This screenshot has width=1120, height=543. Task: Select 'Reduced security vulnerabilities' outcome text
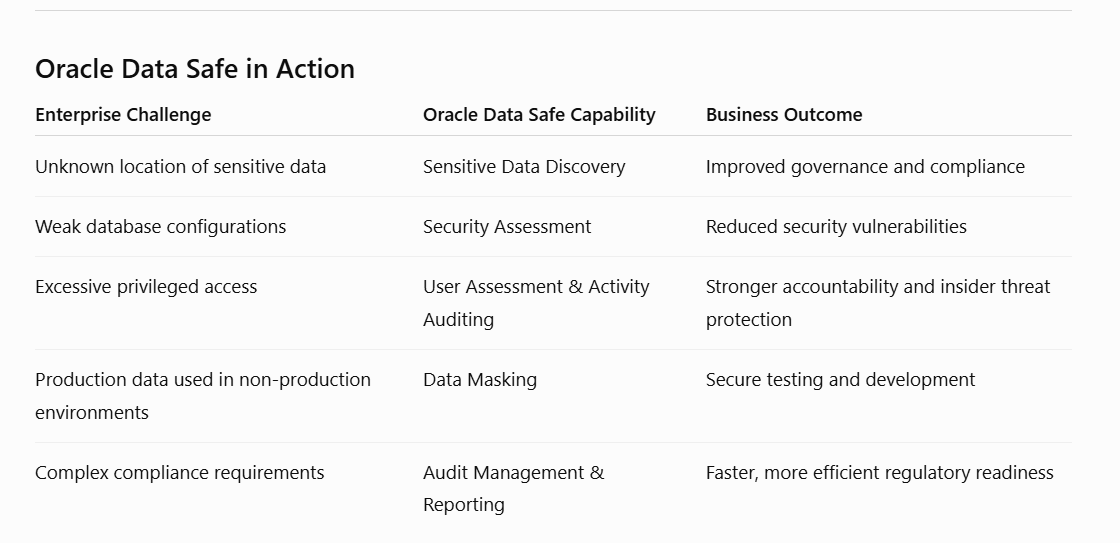[x=836, y=226]
